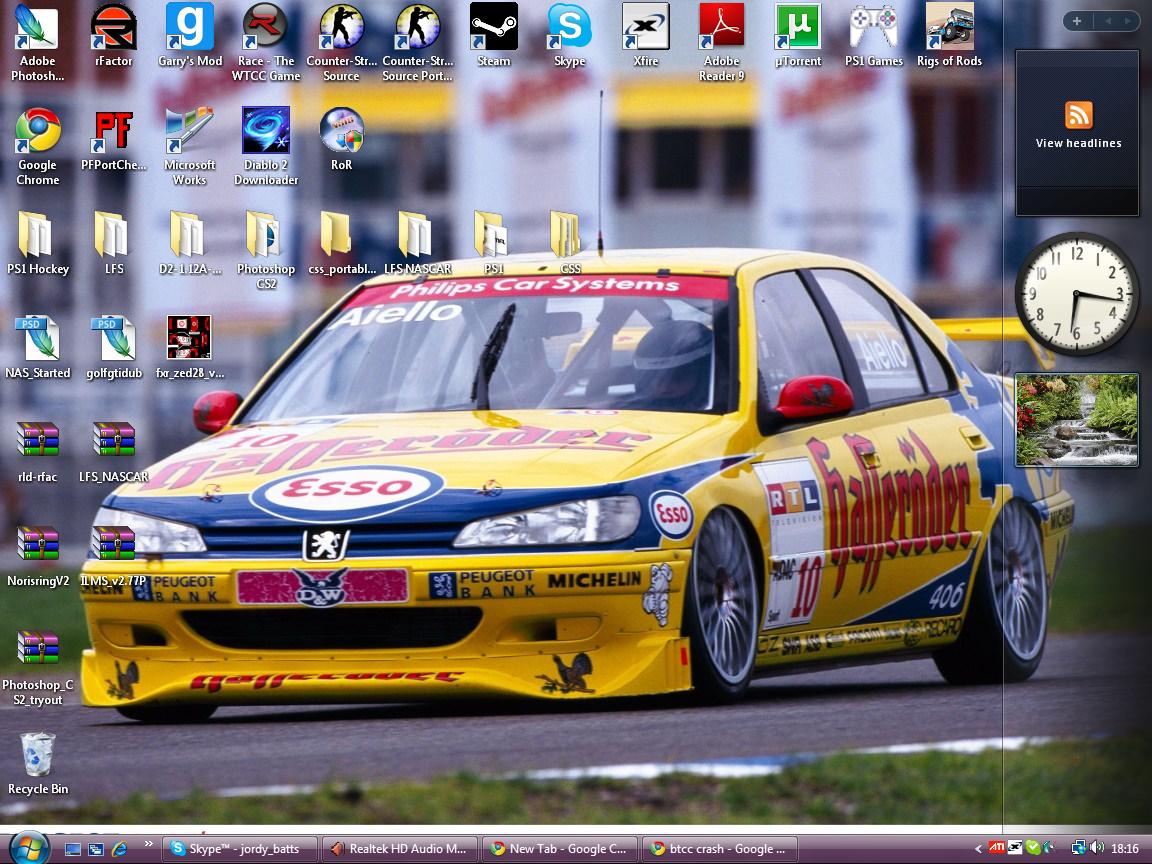Select the Counter-Strike Source Portable shortcut icon
Image resolution: width=1152 pixels, height=864 pixels.
pos(417,43)
